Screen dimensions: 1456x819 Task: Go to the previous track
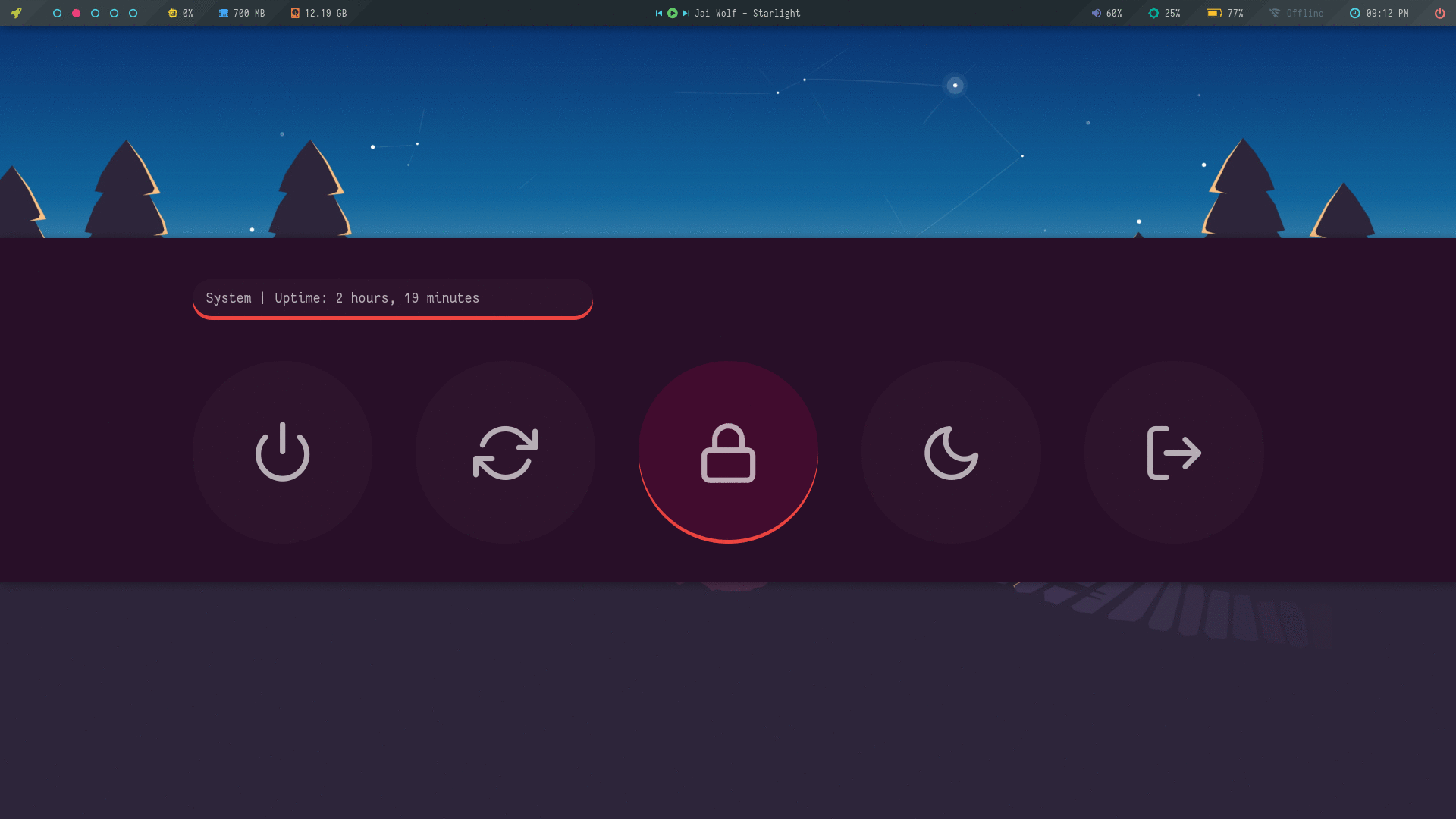(x=659, y=13)
